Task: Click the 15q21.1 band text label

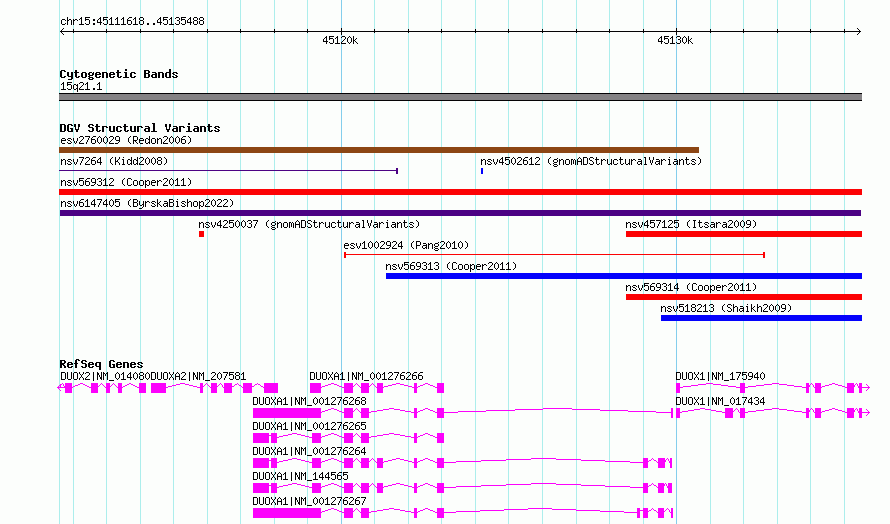Action: click(x=81, y=86)
